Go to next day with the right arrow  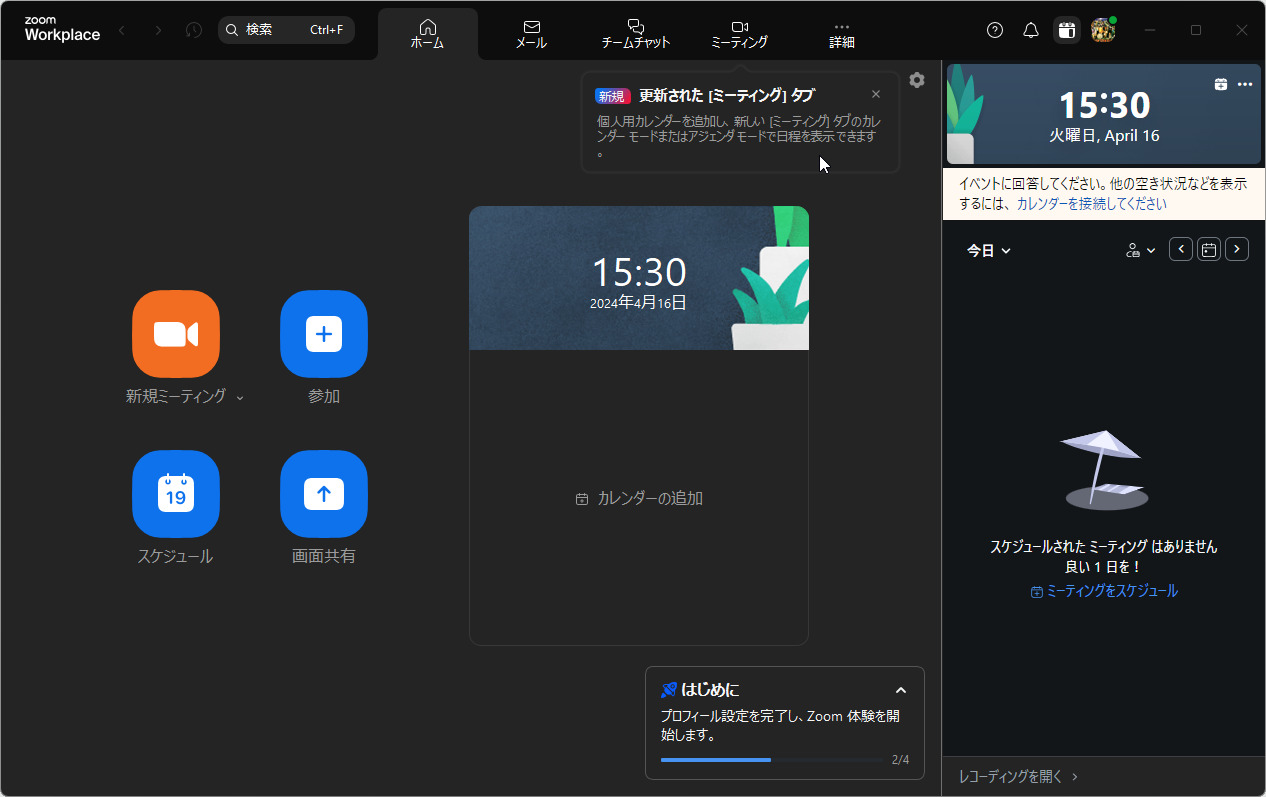pos(1236,248)
